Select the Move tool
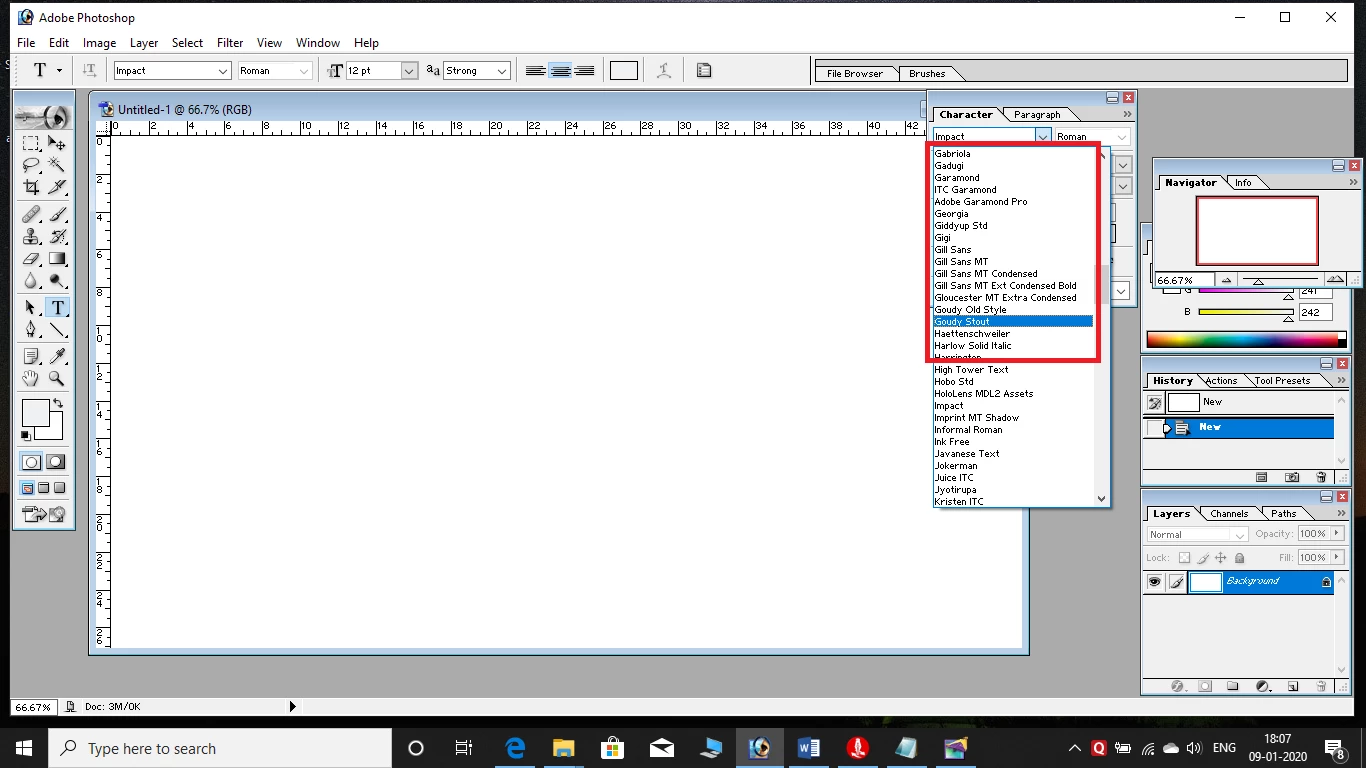Screen dimensions: 1366x768 coord(57,144)
